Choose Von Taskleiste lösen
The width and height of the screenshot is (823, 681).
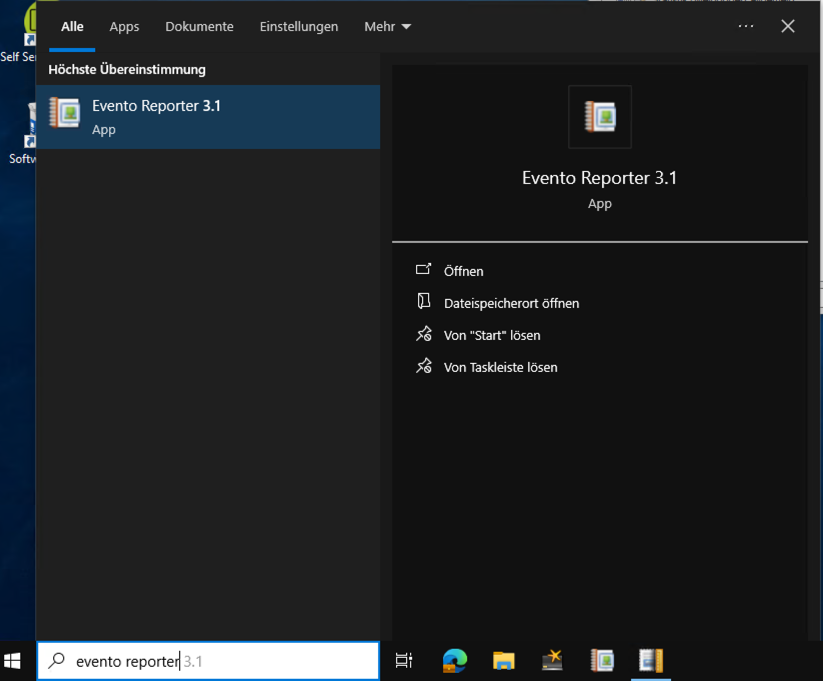pos(500,367)
